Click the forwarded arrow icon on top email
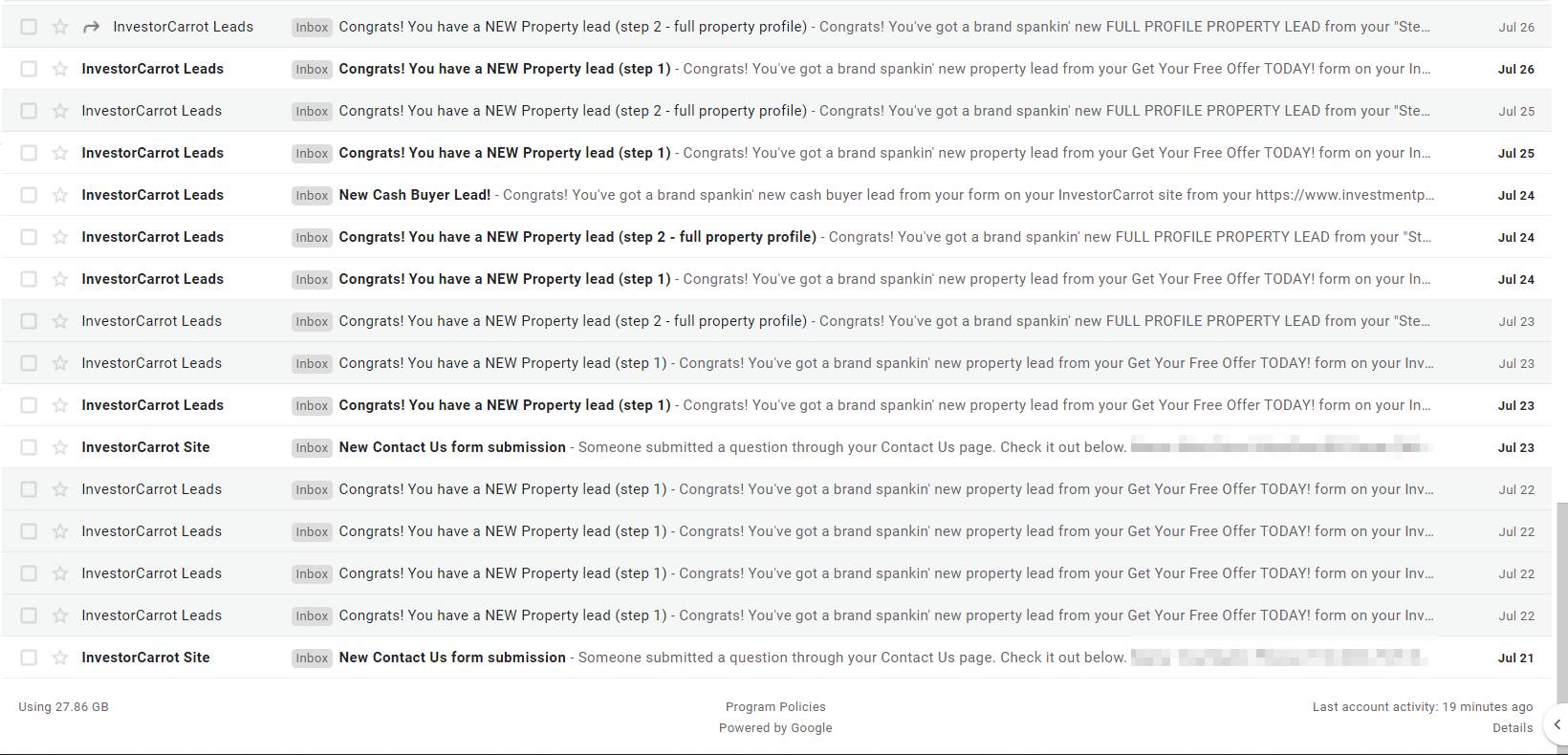 pyautogui.click(x=91, y=27)
